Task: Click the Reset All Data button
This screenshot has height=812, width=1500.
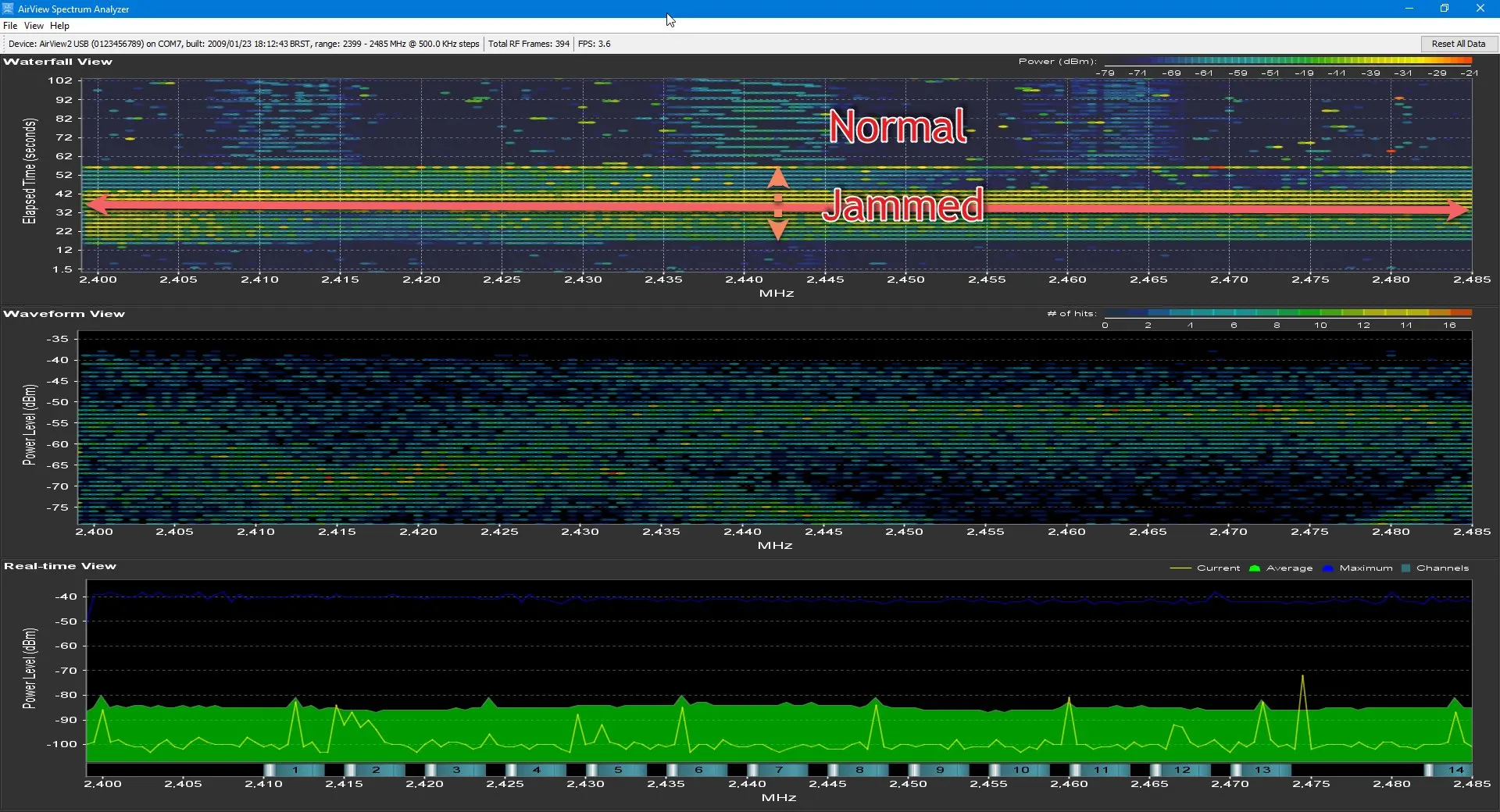Action: pyautogui.click(x=1458, y=44)
